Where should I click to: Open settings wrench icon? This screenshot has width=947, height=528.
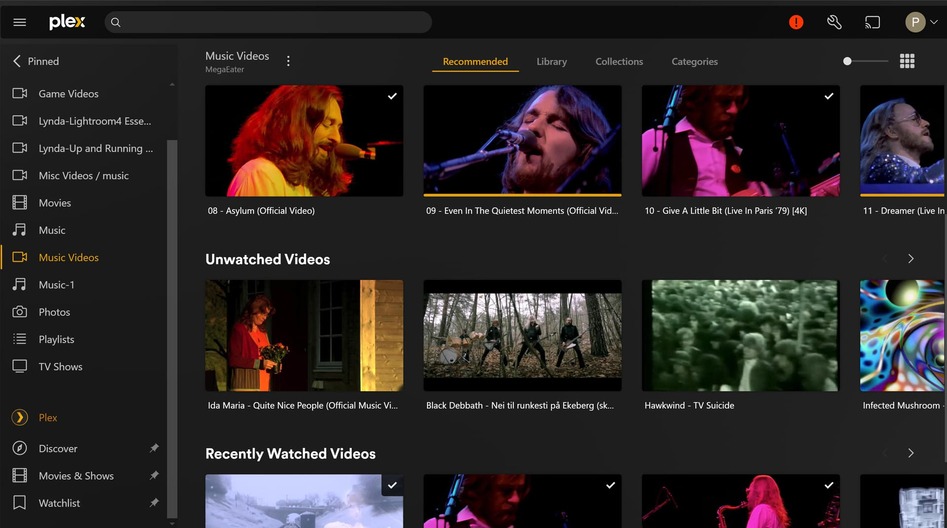coord(834,22)
